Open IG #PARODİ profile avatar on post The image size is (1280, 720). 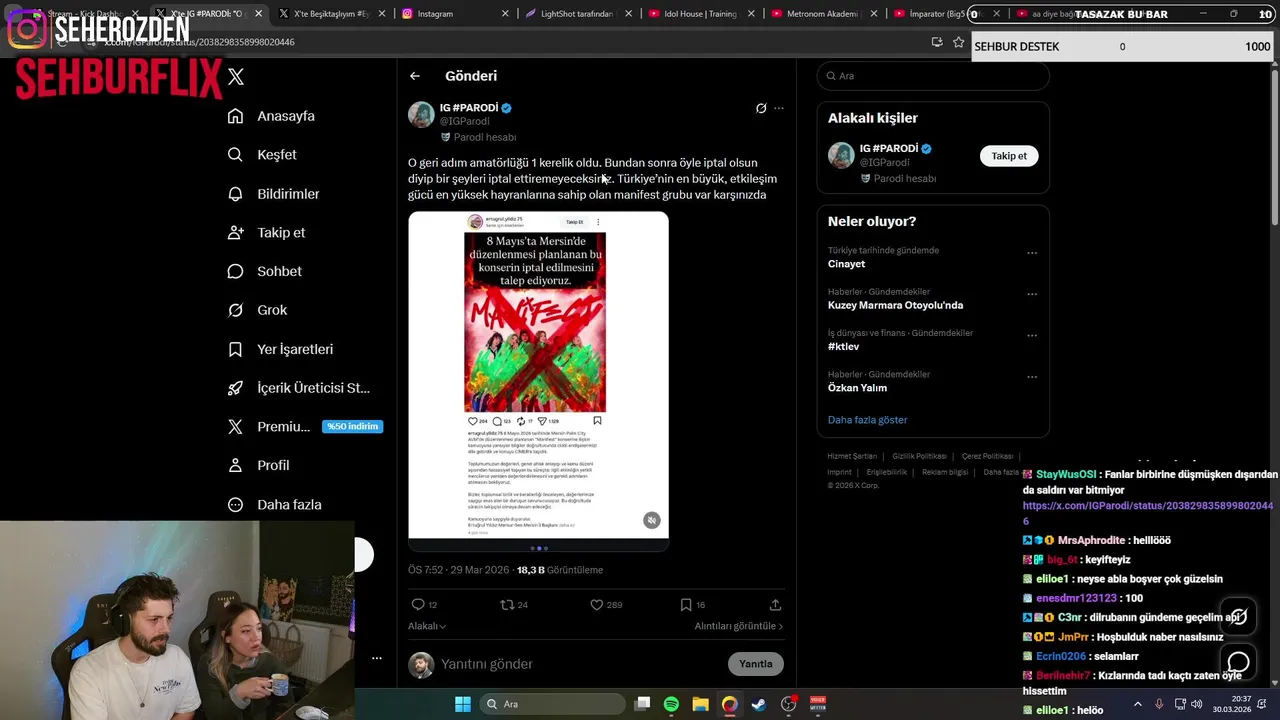[421, 114]
